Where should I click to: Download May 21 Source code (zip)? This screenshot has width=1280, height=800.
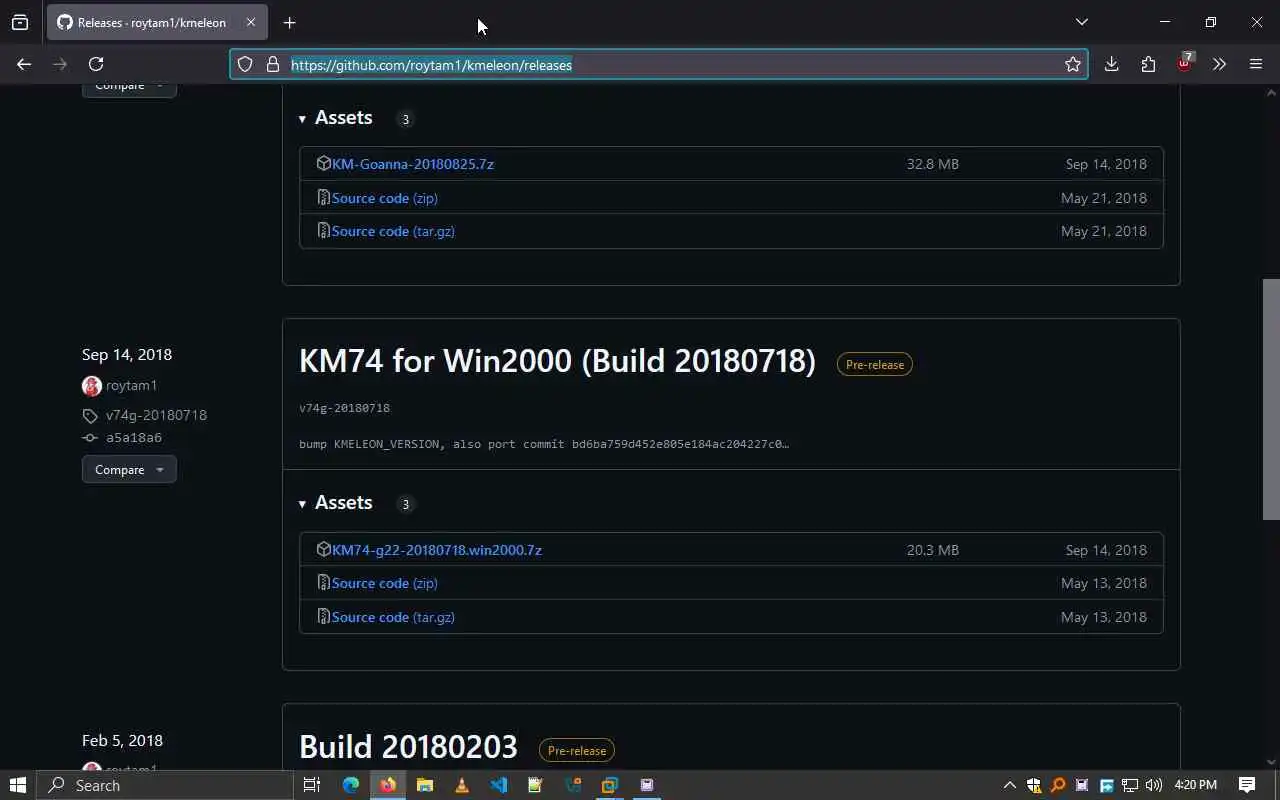point(384,198)
